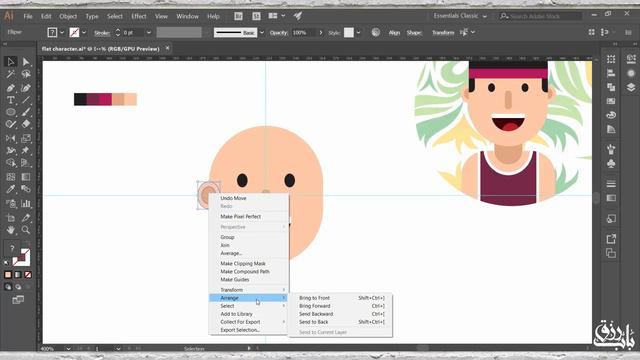Open the zoom level dropdown

68,349
